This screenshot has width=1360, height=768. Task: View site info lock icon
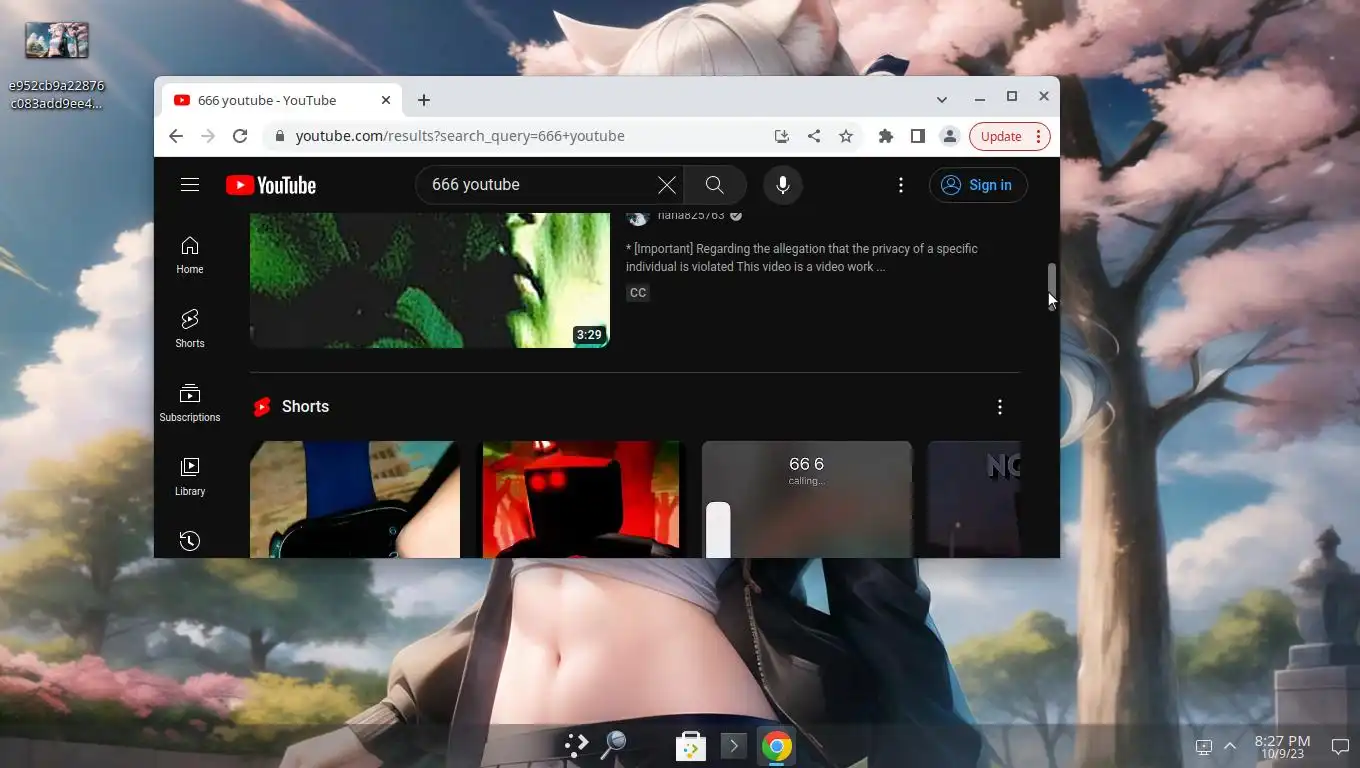pyautogui.click(x=280, y=136)
